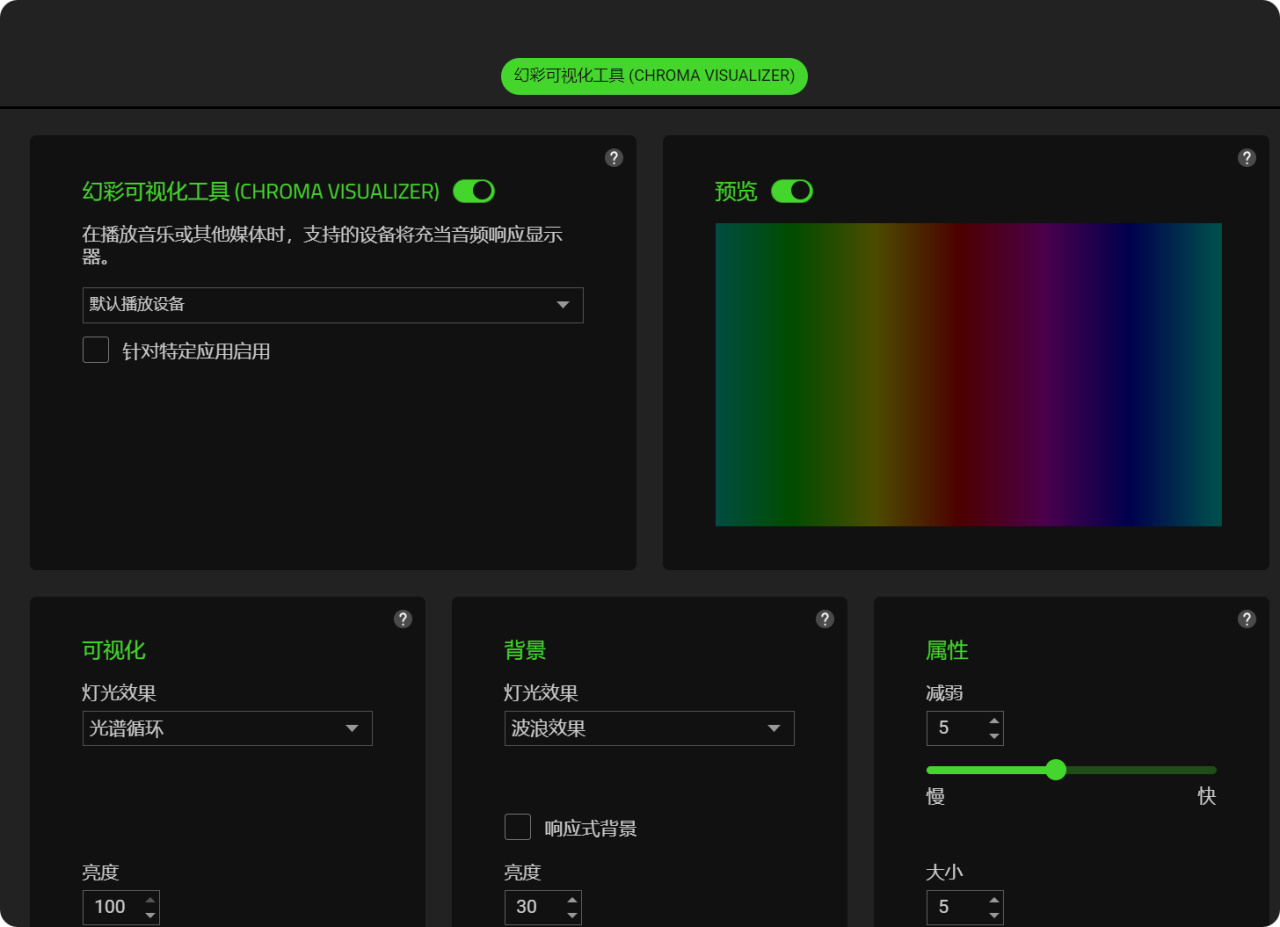The image size is (1280, 927).
Task: Check the 针对特定应用启用 checkbox
Action: click(x=96, y=350)
